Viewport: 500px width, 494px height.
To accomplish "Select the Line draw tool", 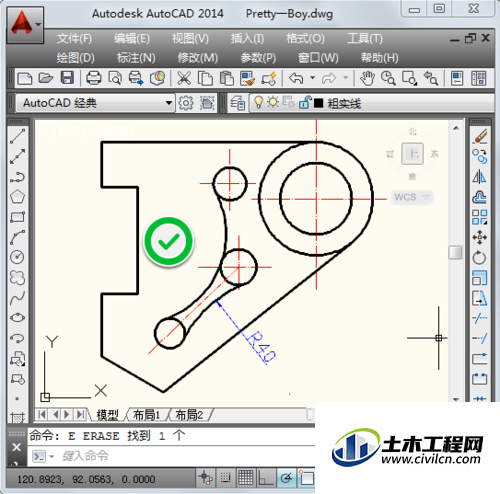I will [x=17, y=136].
